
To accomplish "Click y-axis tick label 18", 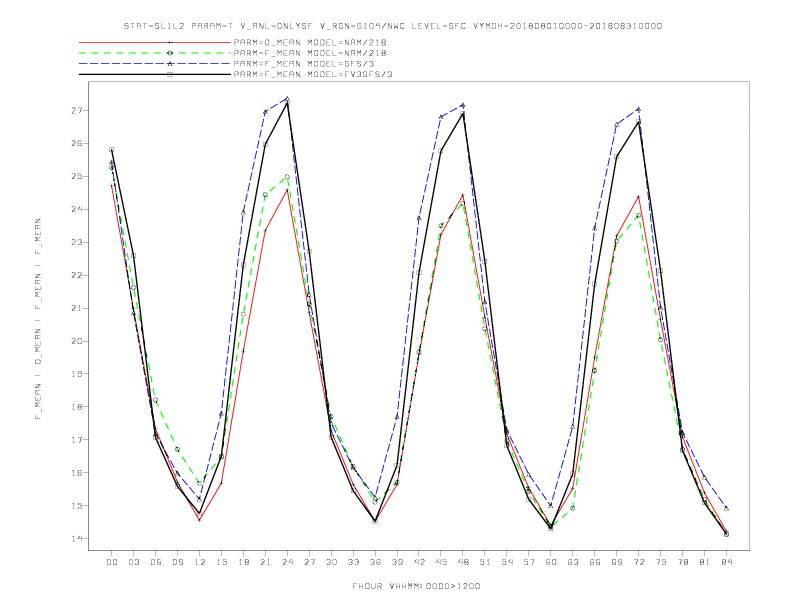I will 75,406.
